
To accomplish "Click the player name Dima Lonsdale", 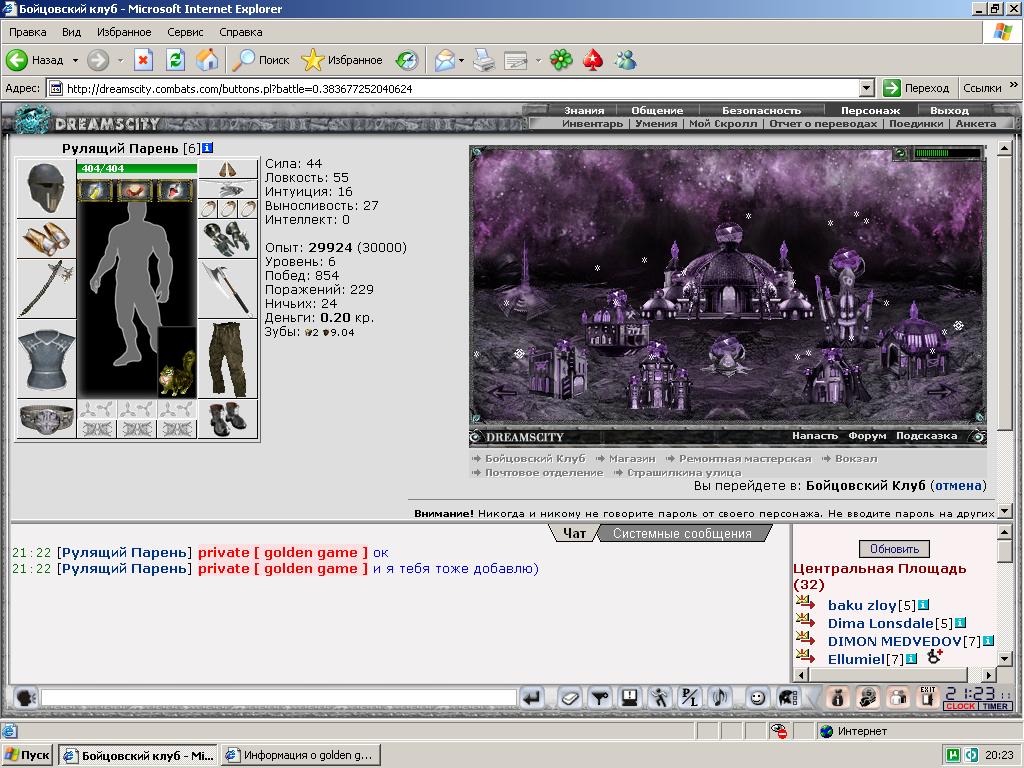I will tap(880, 623).
